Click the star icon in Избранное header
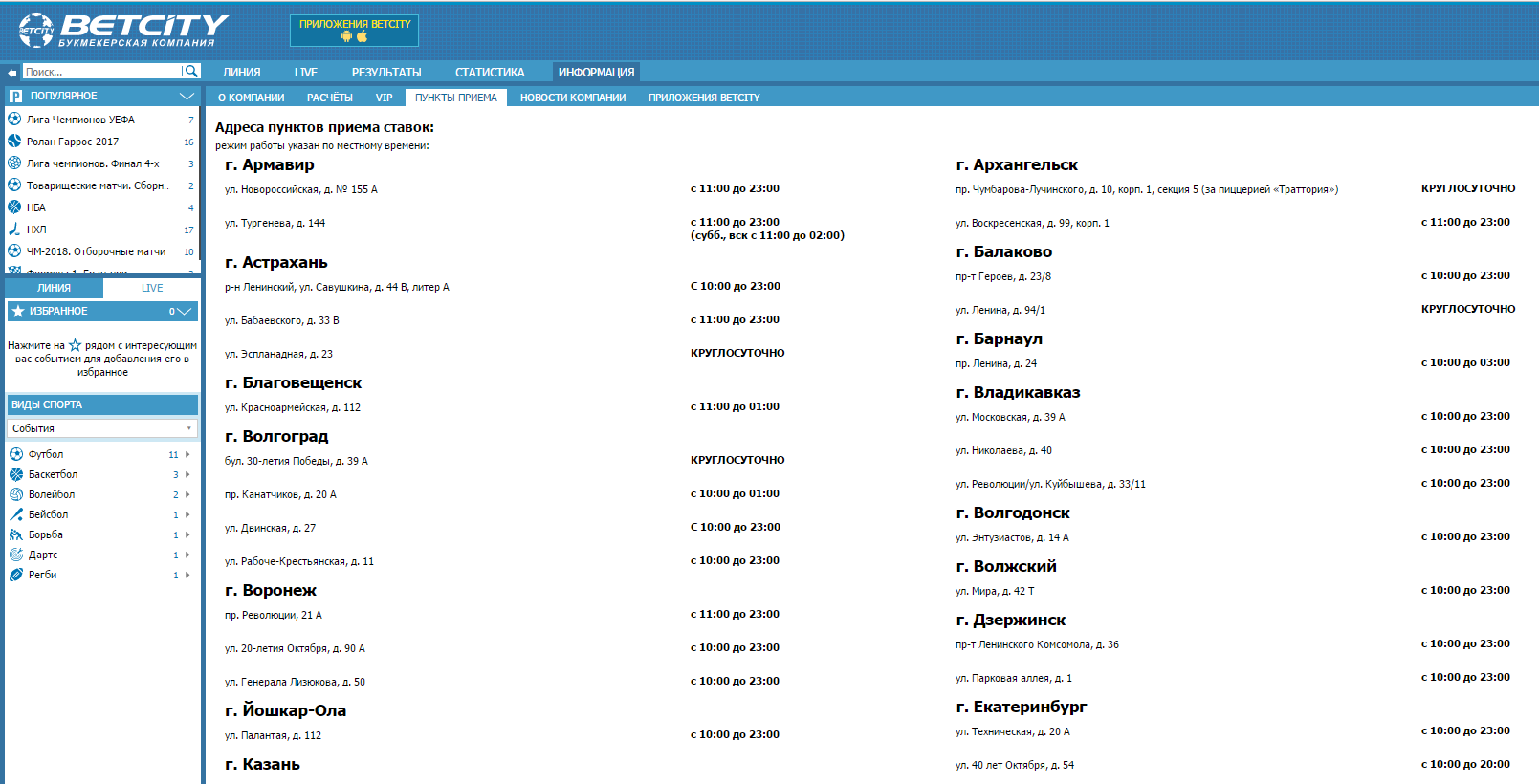 click(17, 311)
